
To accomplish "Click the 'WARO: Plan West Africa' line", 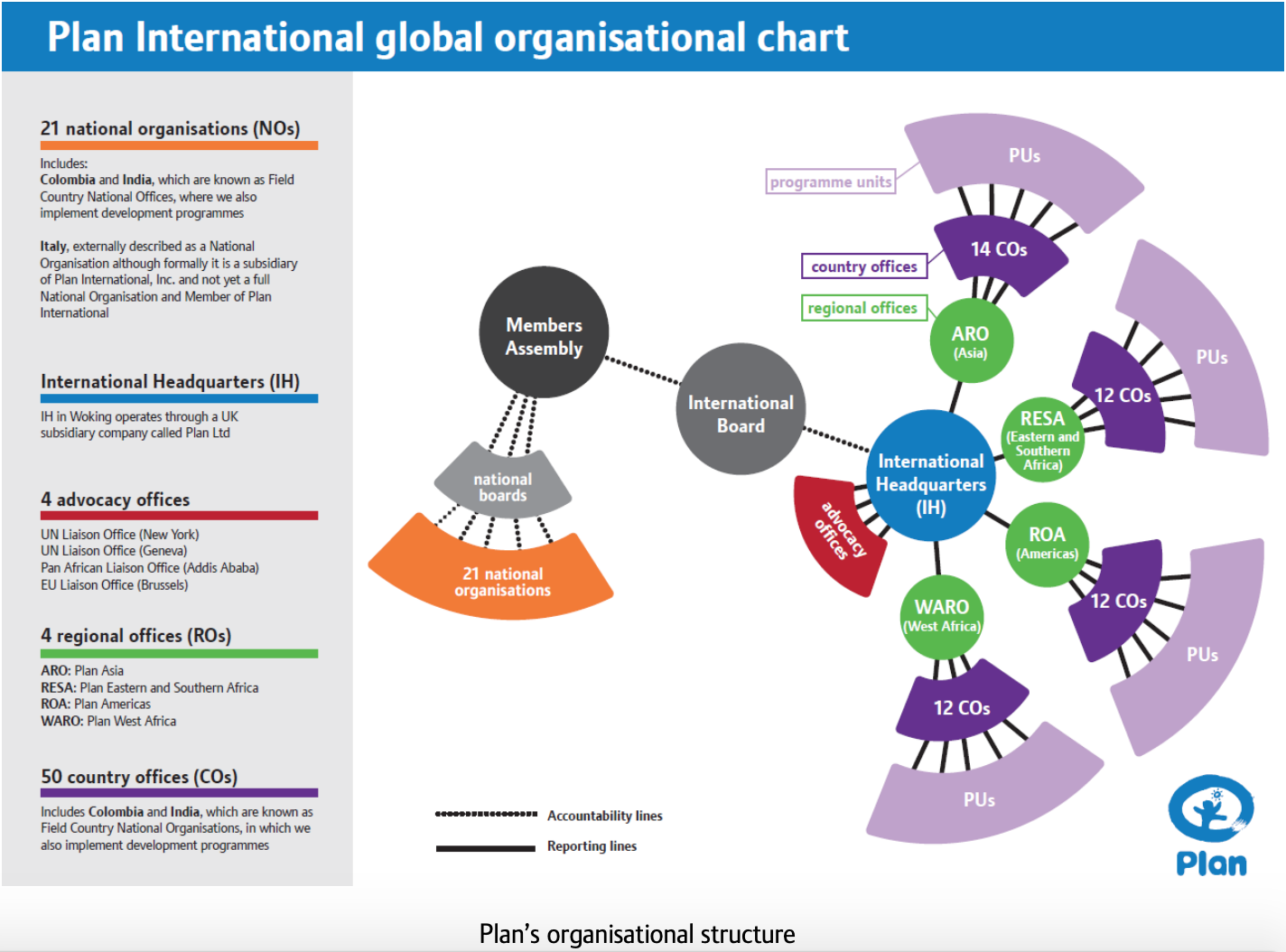I will 108,722.
